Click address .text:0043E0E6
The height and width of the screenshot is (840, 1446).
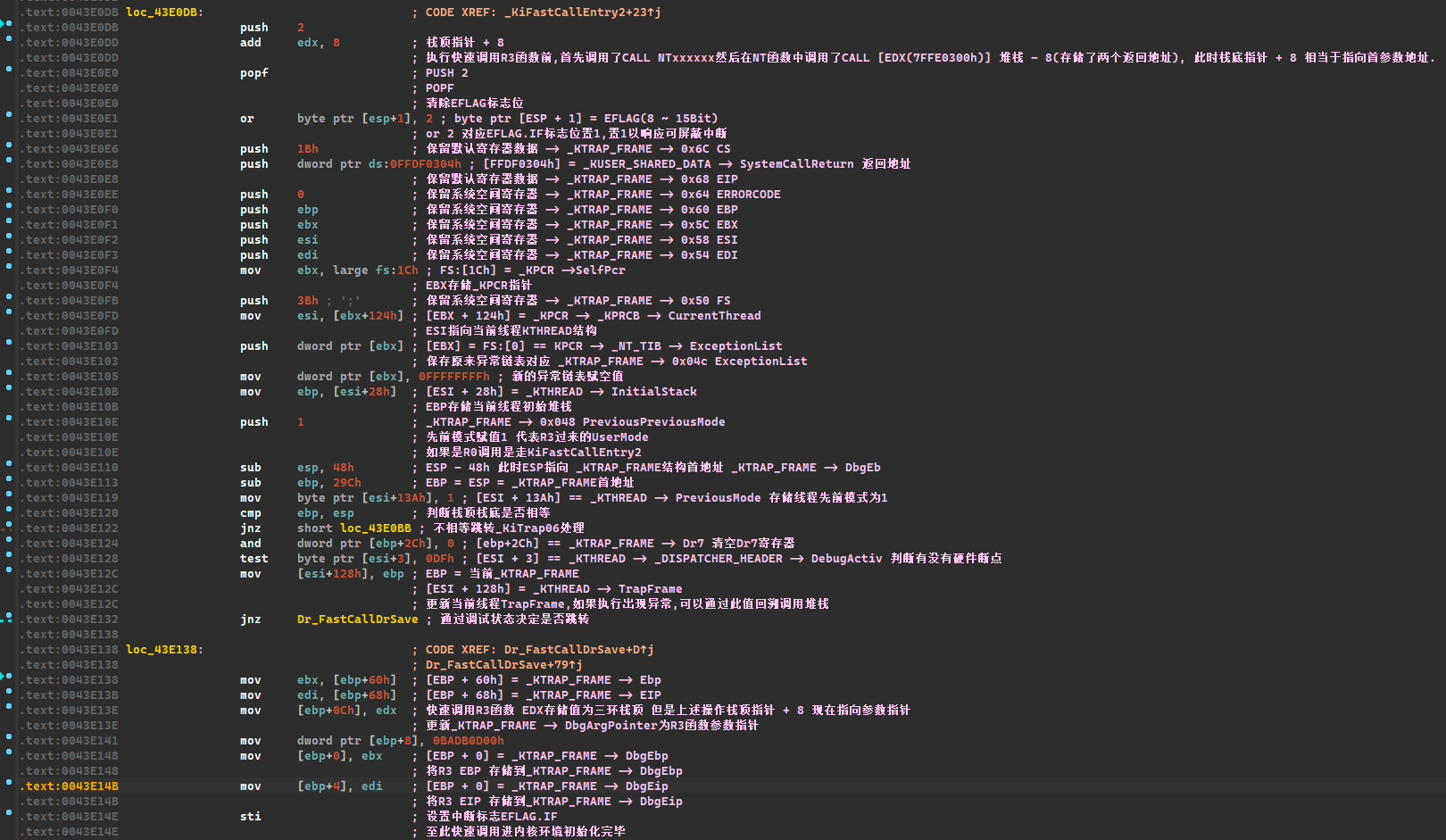coord(69,149)
